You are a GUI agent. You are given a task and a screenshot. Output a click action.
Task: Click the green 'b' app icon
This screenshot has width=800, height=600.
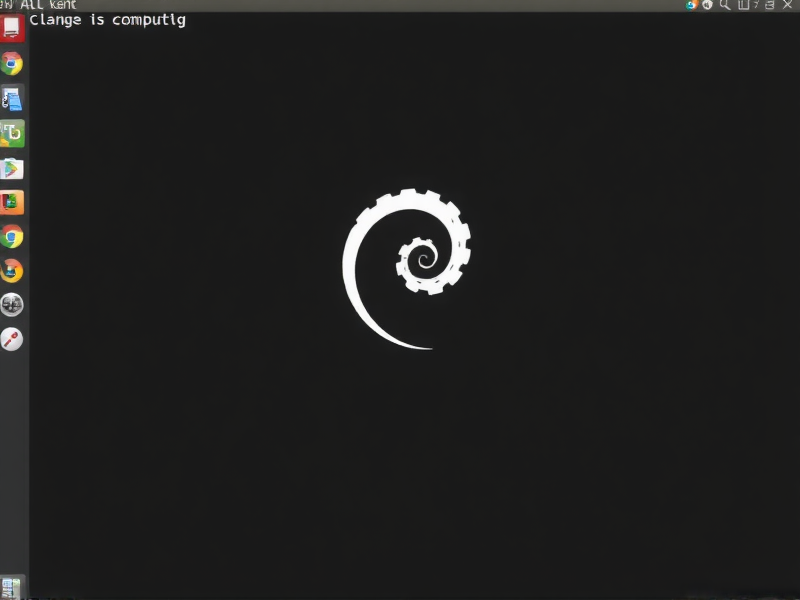12,133
